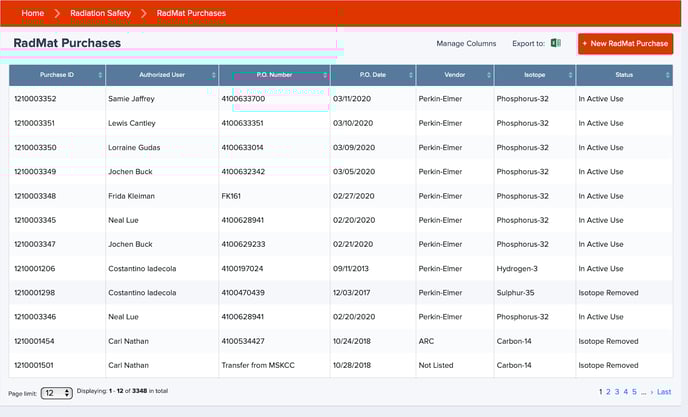Sort by Isotope column arrows
Screen dimensions: 688x417
click(x=570, y=75)
